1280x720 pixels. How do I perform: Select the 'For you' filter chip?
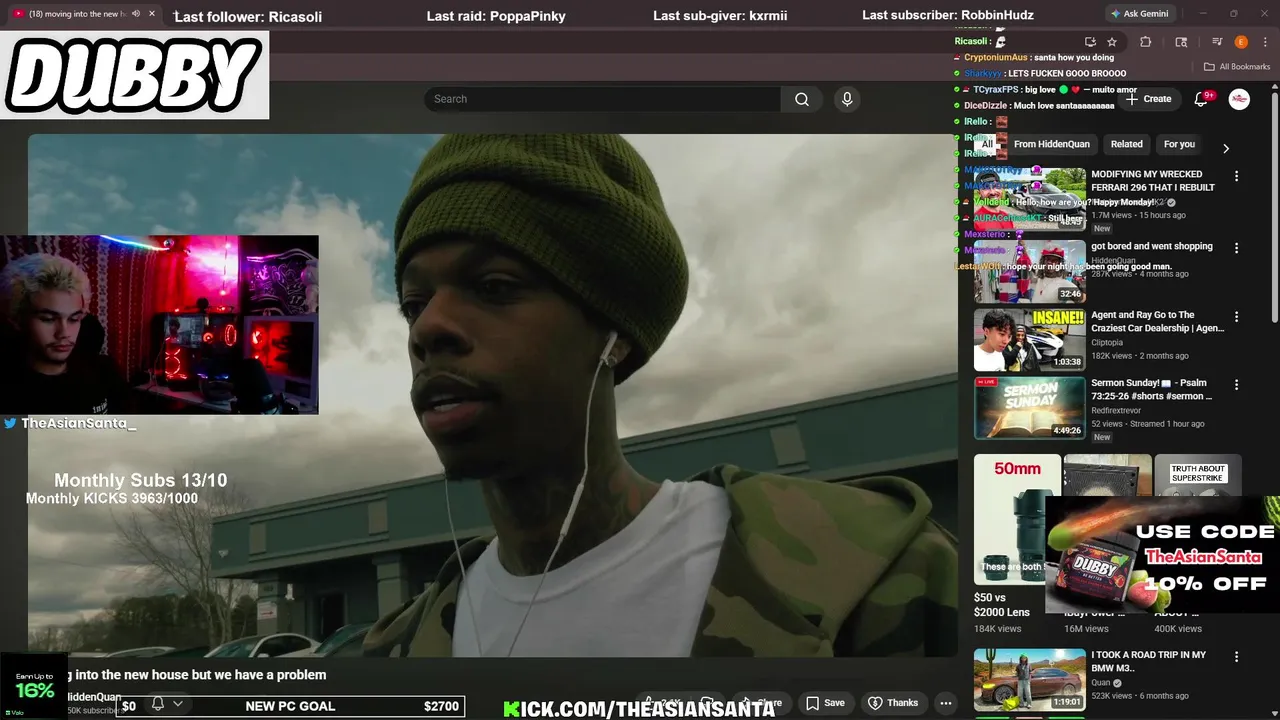pos(1179,144)
